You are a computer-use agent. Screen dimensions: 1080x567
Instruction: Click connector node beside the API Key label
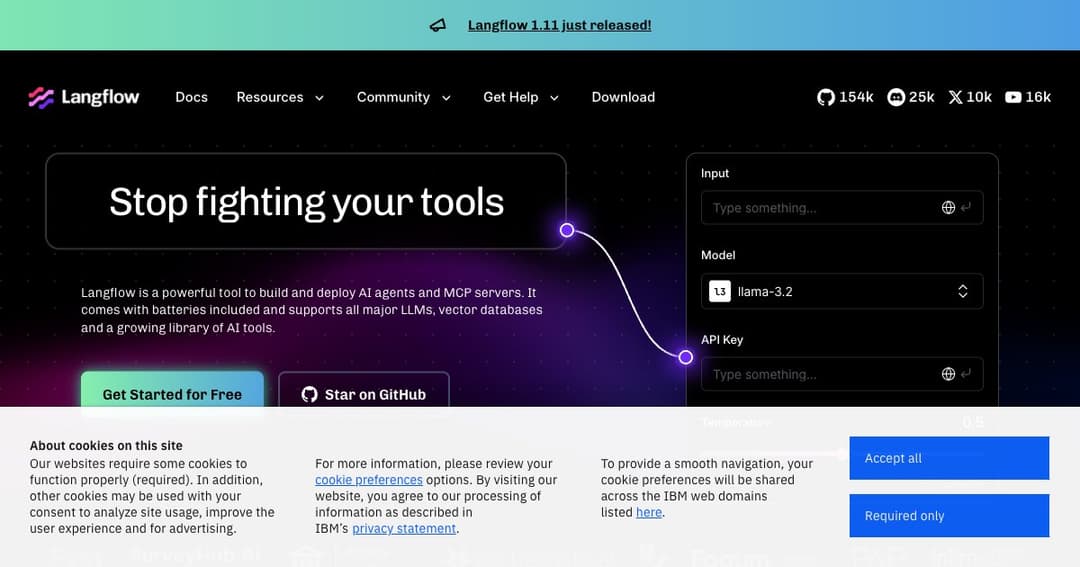click(x=685, y=357)
